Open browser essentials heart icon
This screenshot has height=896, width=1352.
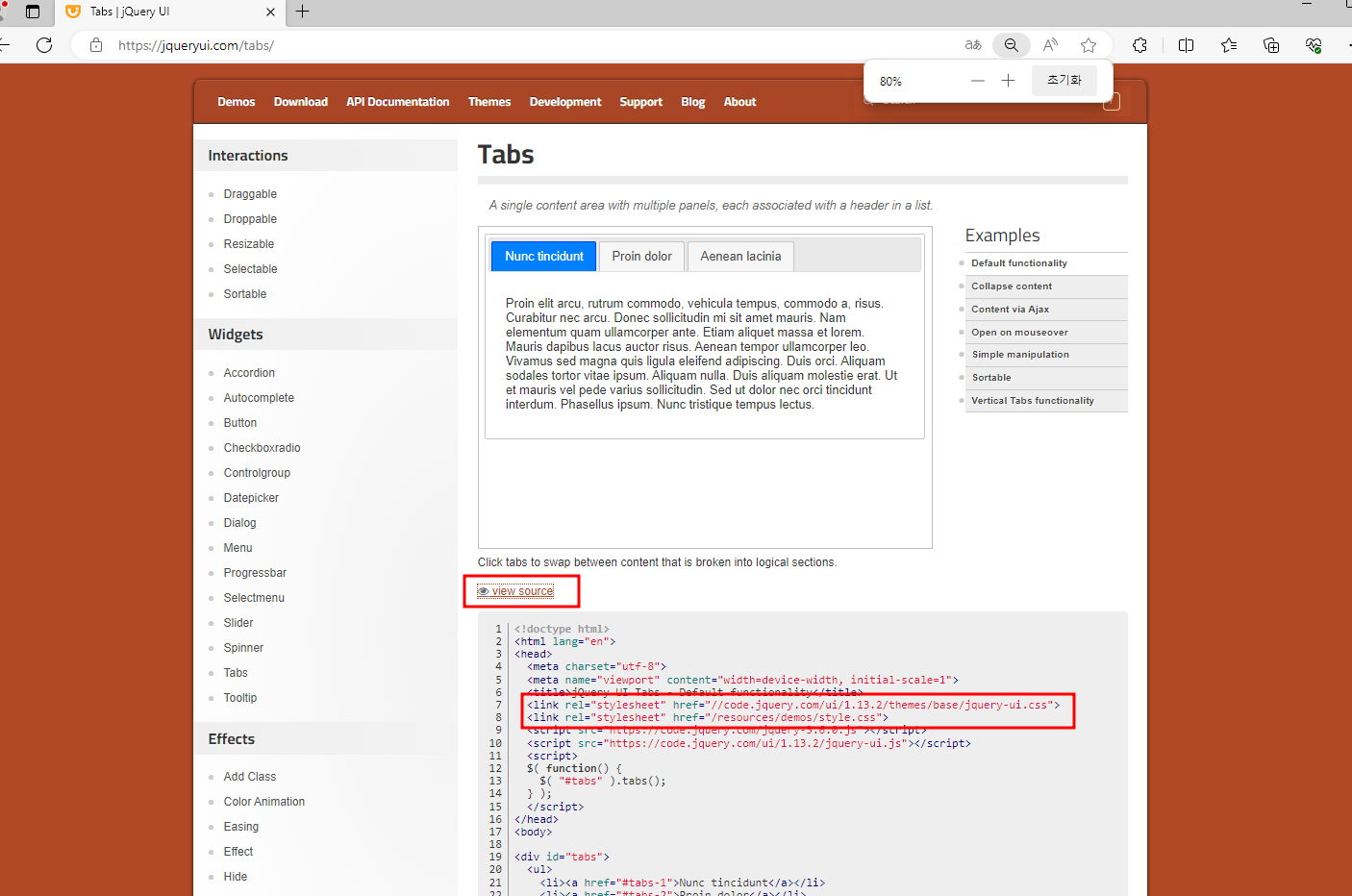[x=1314, y=45]
